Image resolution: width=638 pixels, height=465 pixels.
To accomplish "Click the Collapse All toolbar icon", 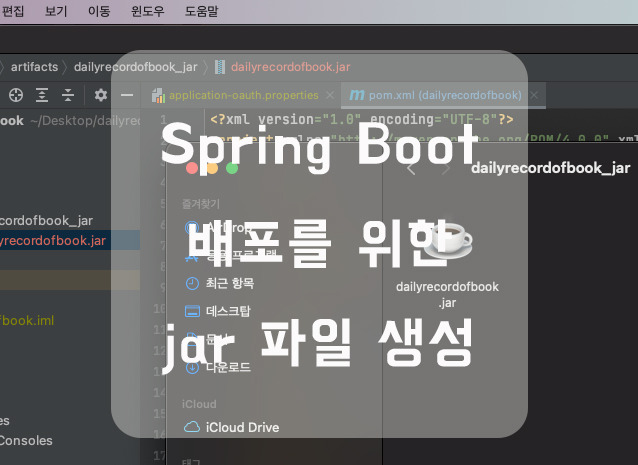I will point(68,95).
